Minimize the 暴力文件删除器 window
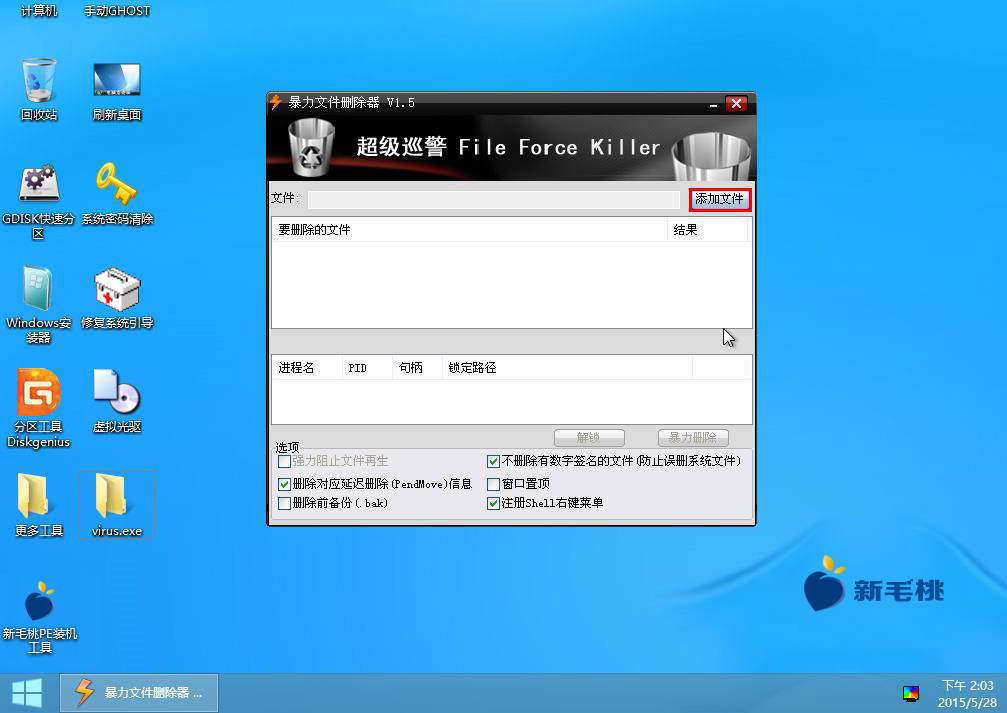The image size is (1007, 713). [x=714, y=103]
